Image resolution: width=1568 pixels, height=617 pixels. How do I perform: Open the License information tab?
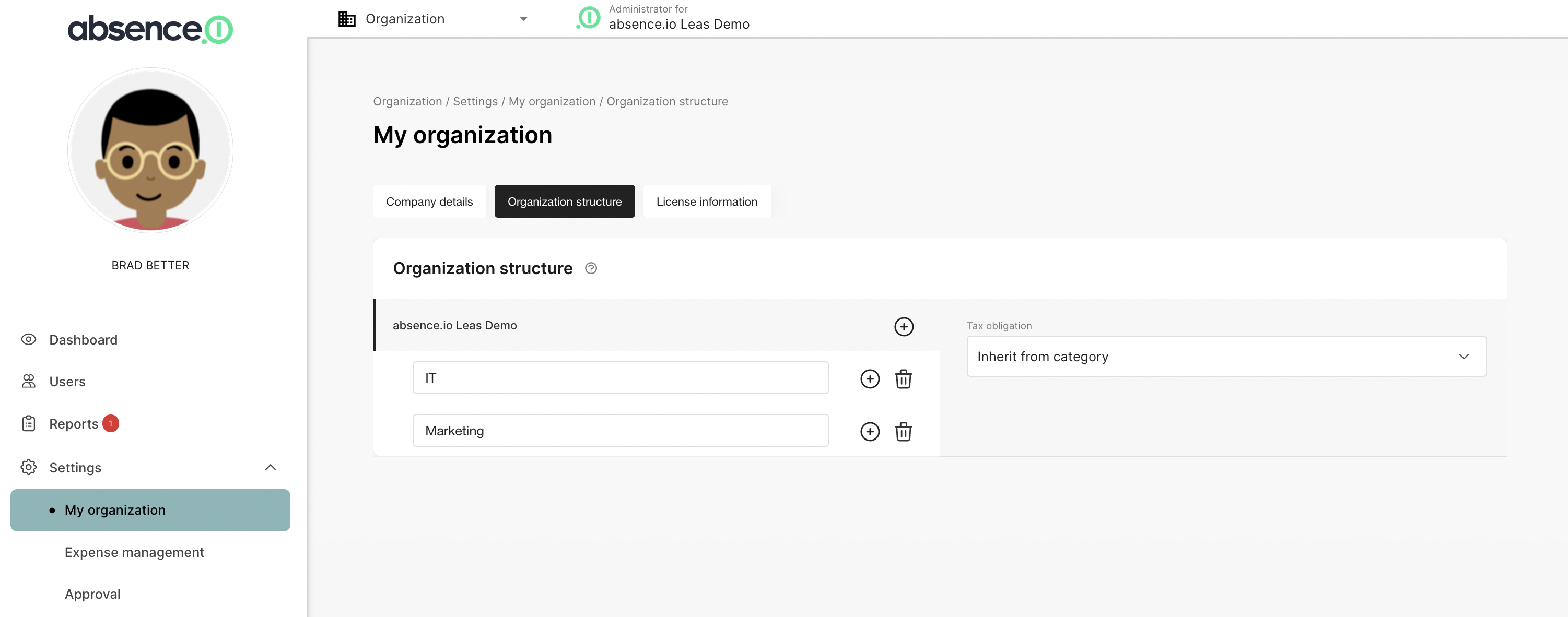[706, 201]
